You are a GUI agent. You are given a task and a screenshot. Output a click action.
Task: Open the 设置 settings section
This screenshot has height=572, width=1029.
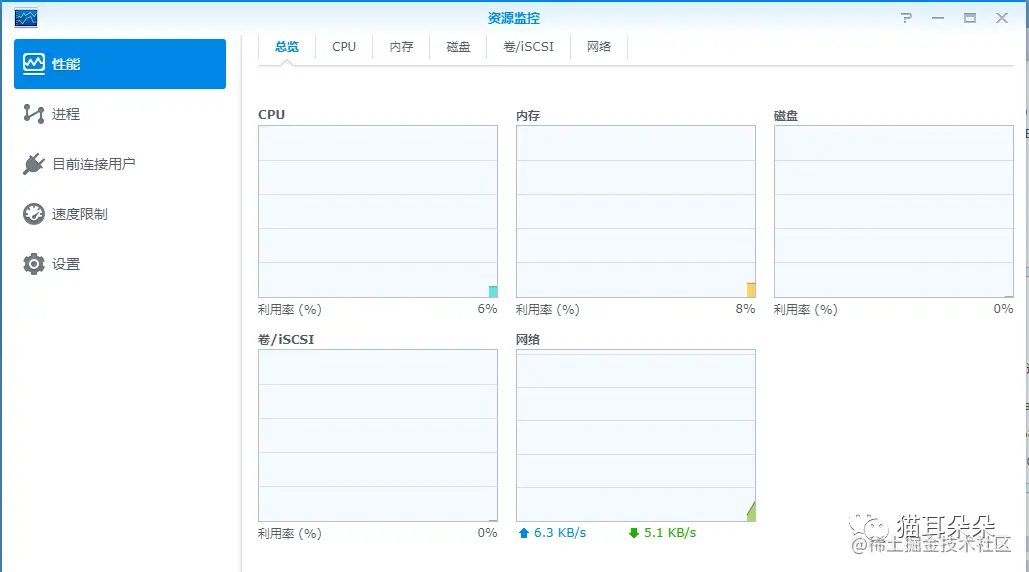tap(120, 264)
